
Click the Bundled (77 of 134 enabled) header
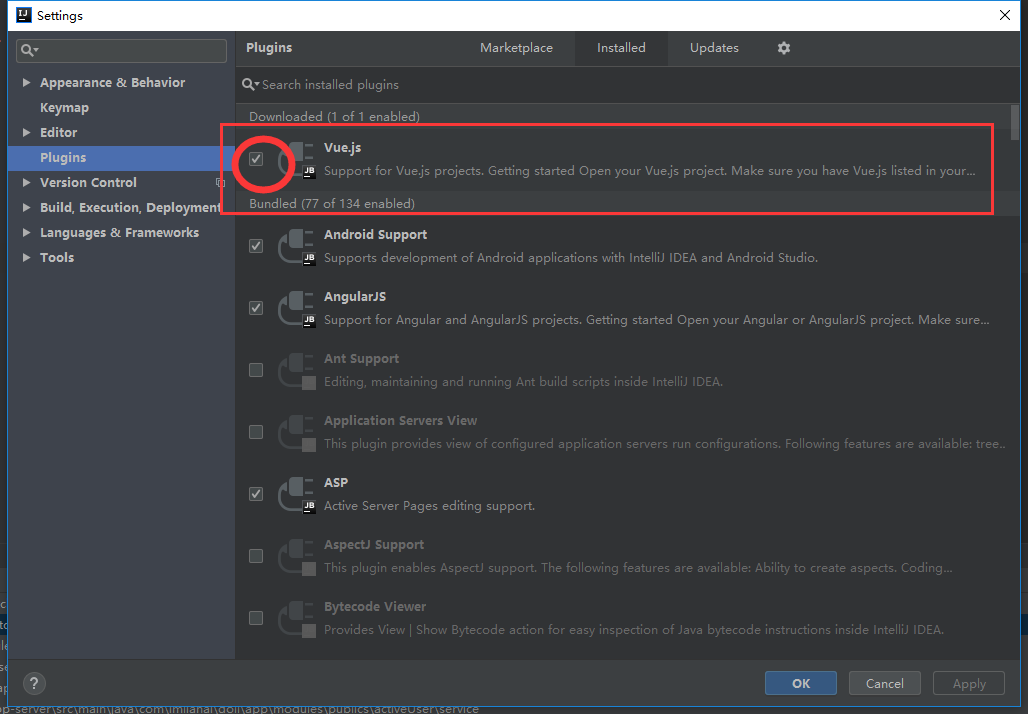pos(332,204)
